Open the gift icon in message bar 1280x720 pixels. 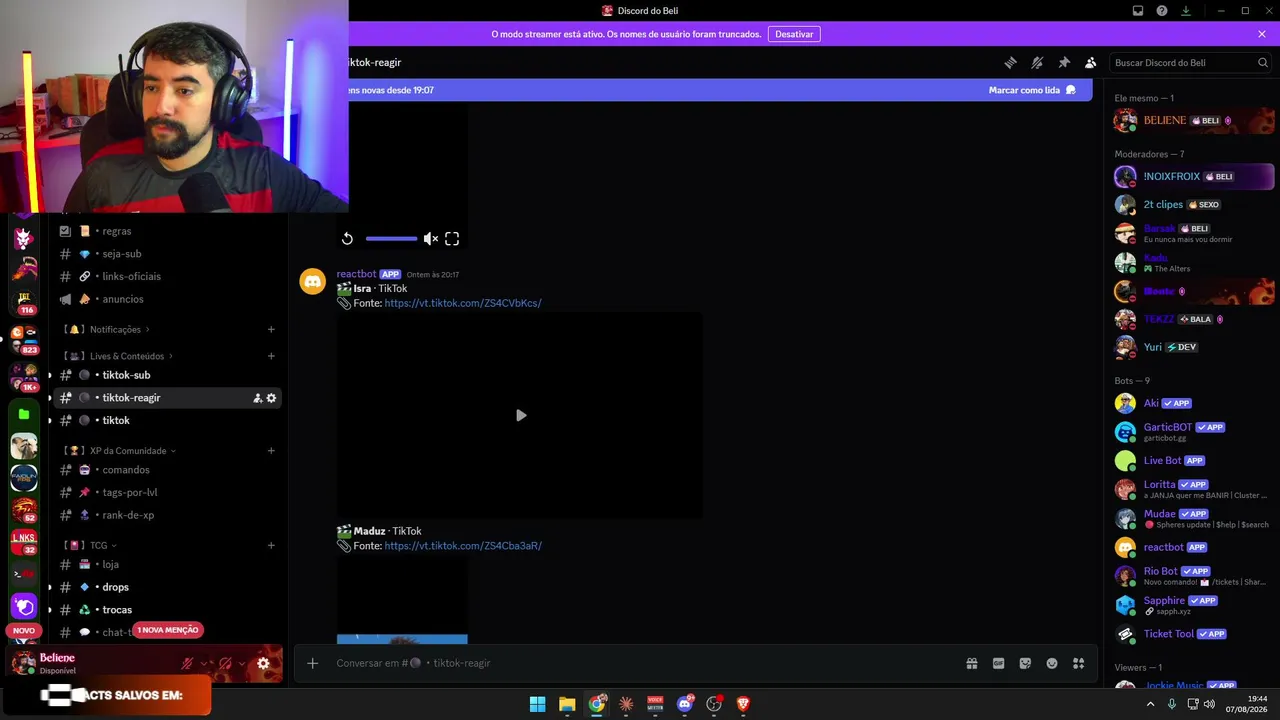click(971, 663)
